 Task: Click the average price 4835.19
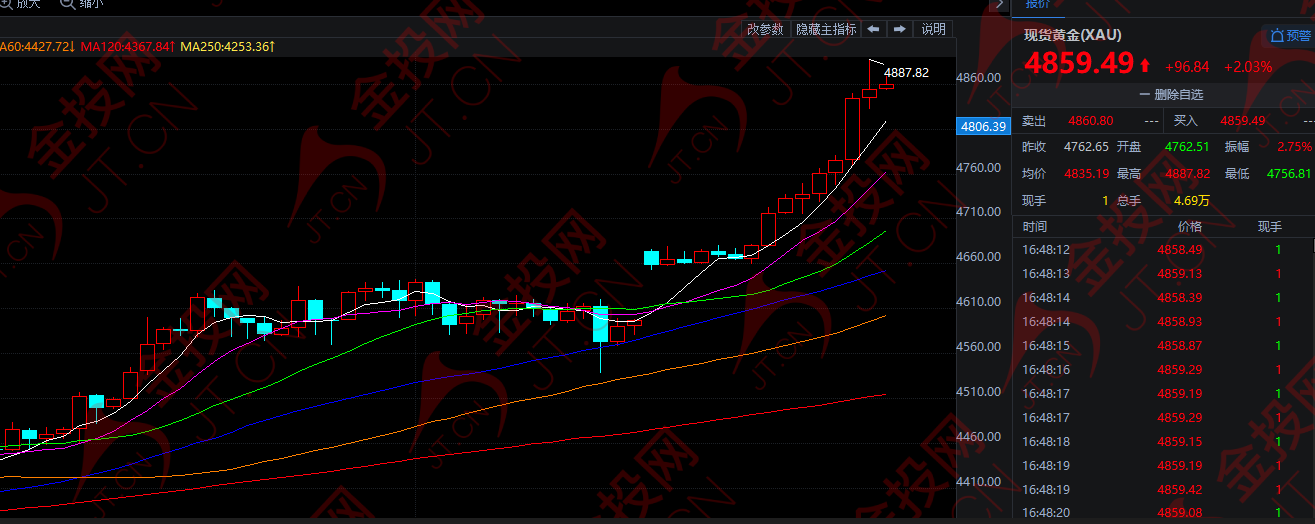click(1086, 174)
